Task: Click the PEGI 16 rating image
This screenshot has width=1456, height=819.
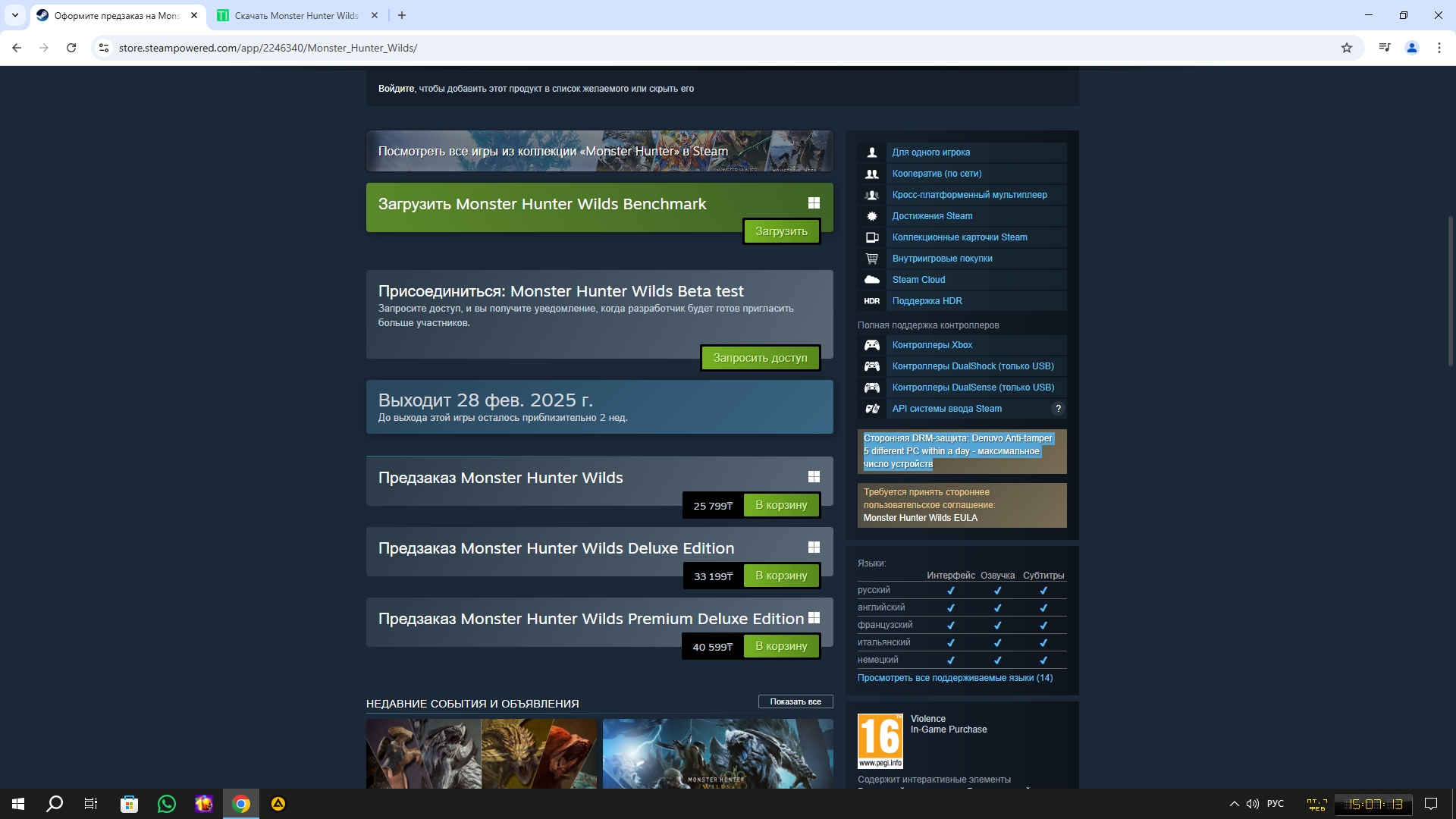Action: [x=880, y=741]
